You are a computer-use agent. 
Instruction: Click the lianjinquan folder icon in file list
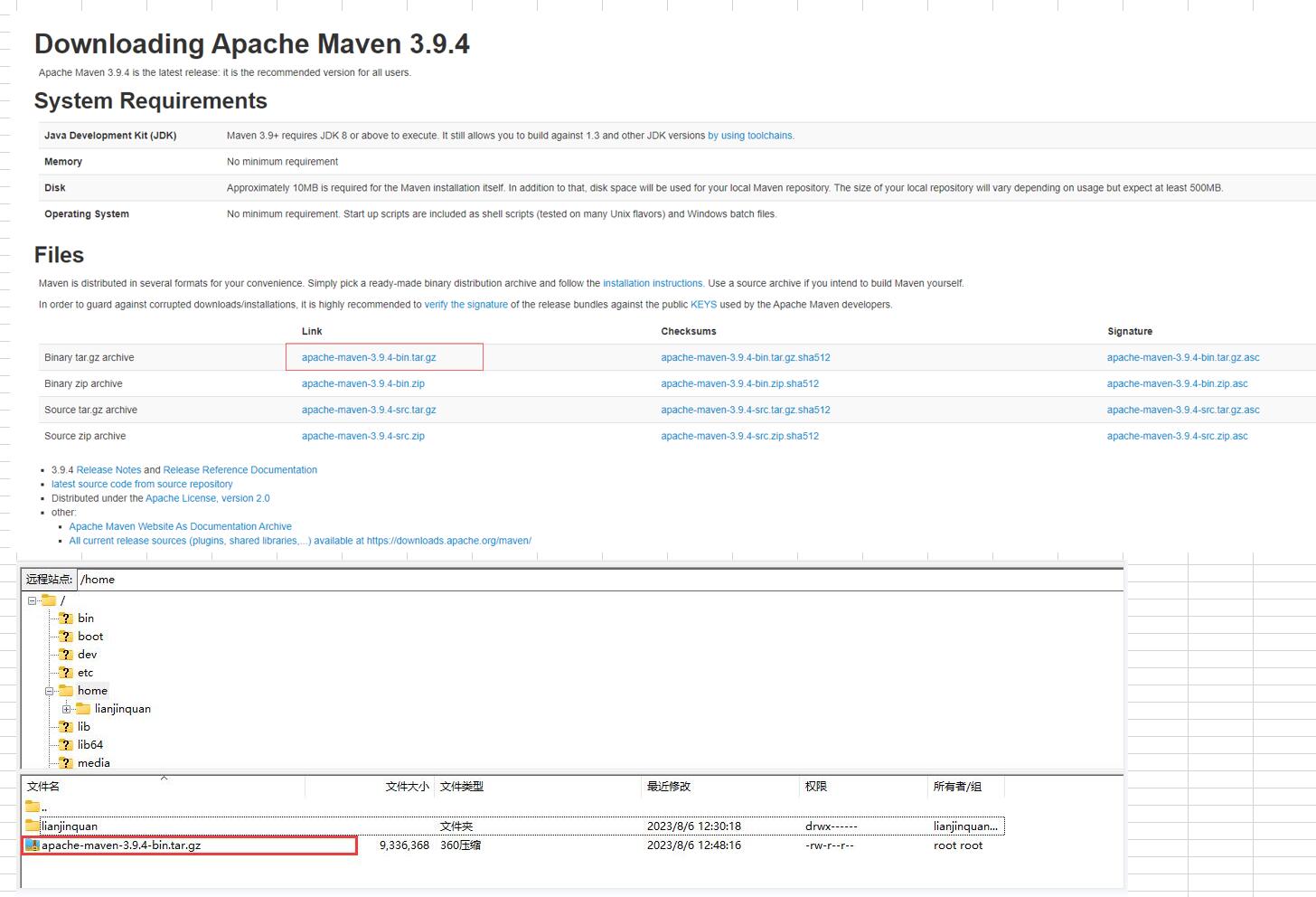pos(33,826)
